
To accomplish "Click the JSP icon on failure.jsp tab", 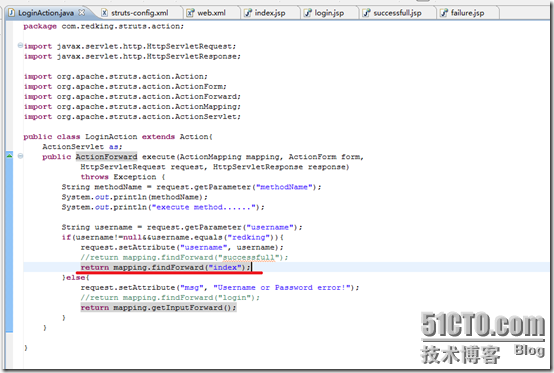I will click(444, 13).
